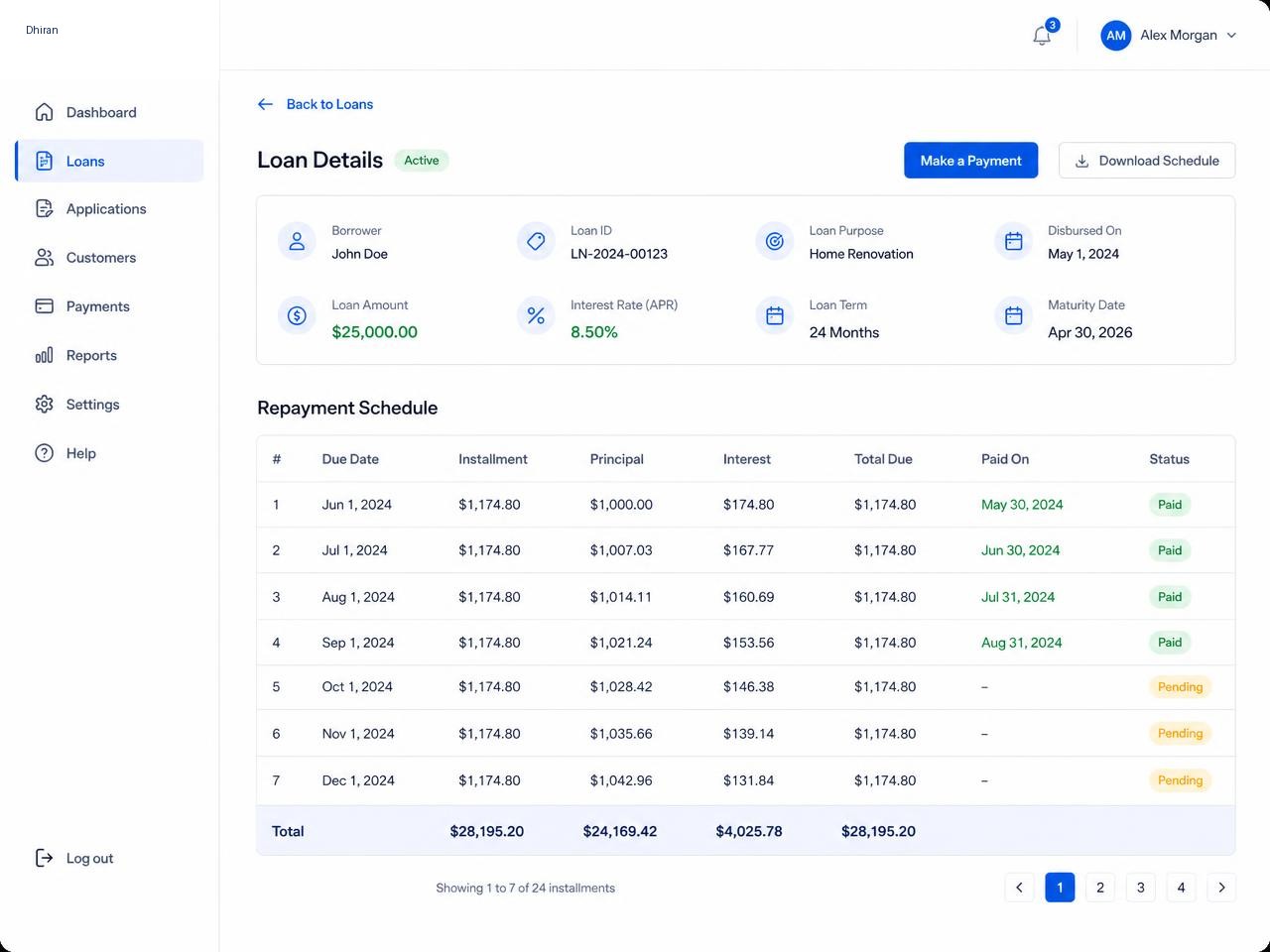Click the Dashboard home icon in sidebar
1270x952 pixels.
pyautogui.click(x=44, y=112)
